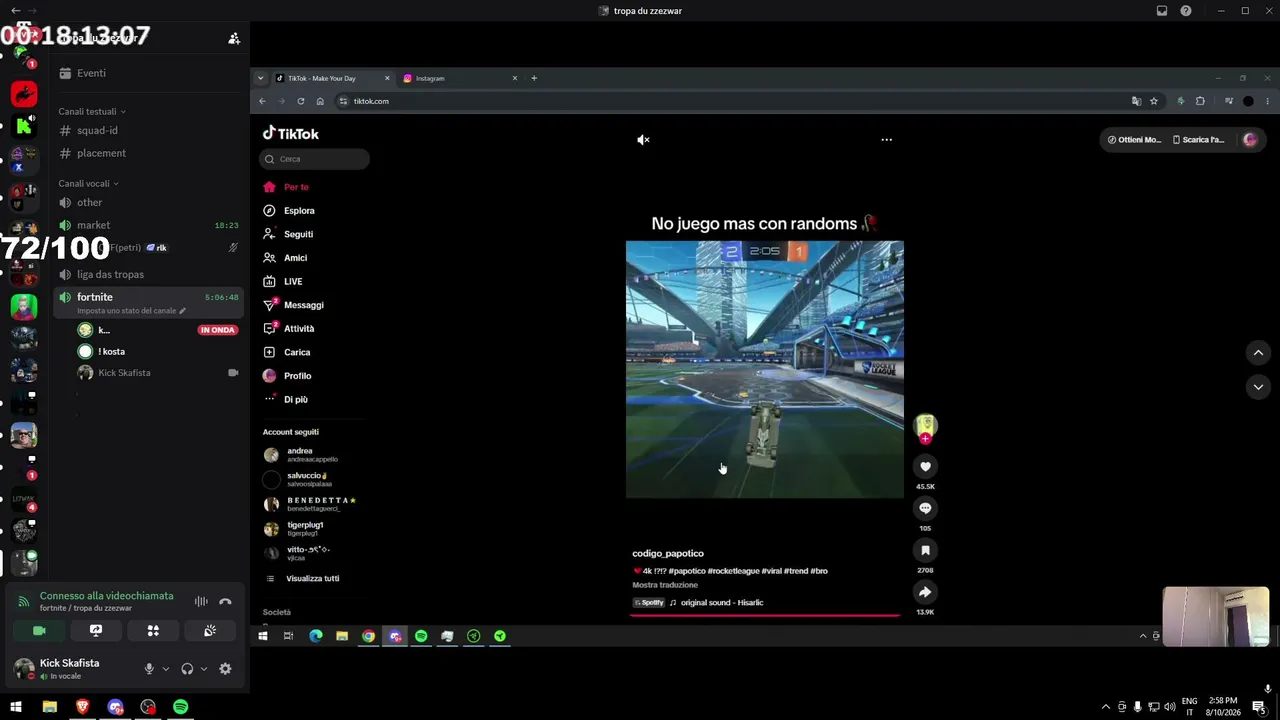The image size is (1280, 720).
Task: Reload the tiktok.com page
Action: click(300, 101)
